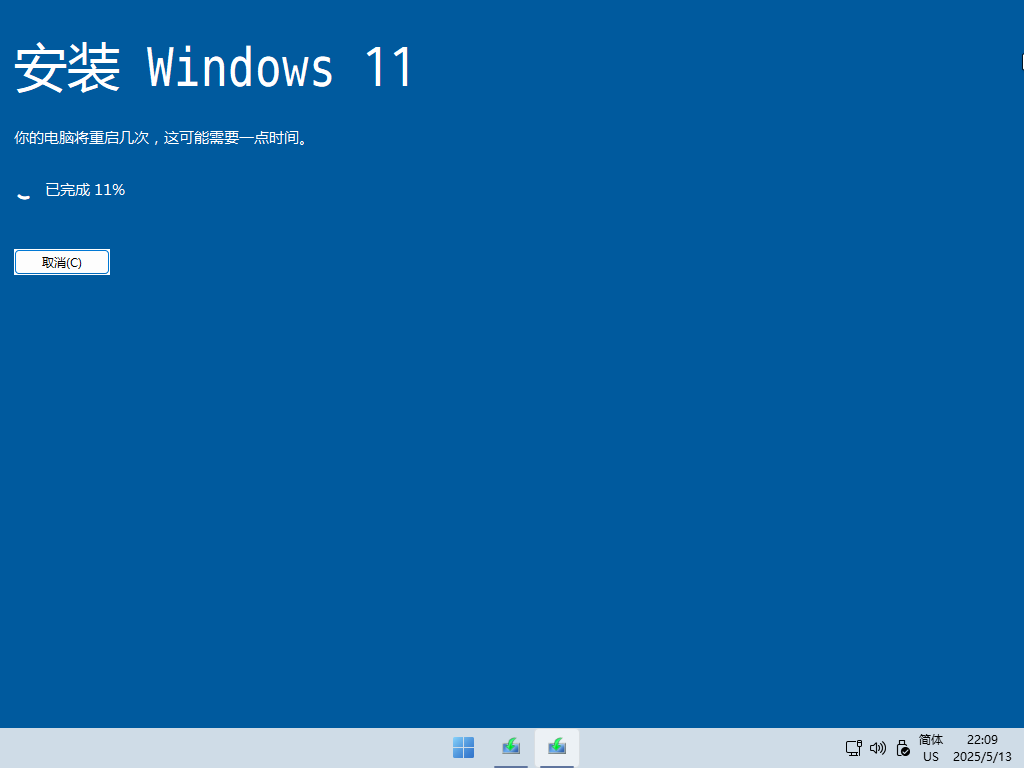Screen dimensions: 1024x768
Task: Click the 你的电脑将重启几次 message text
Action: 161,138
